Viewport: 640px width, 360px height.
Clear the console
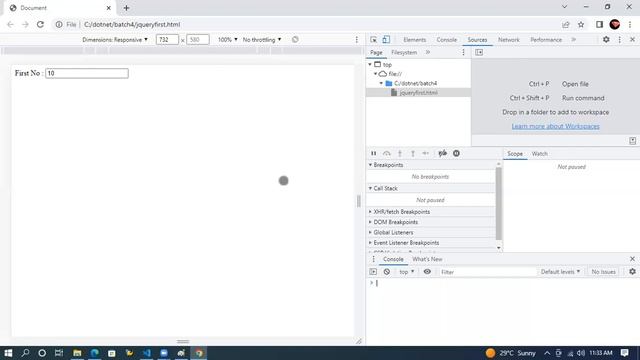(387, 272)
